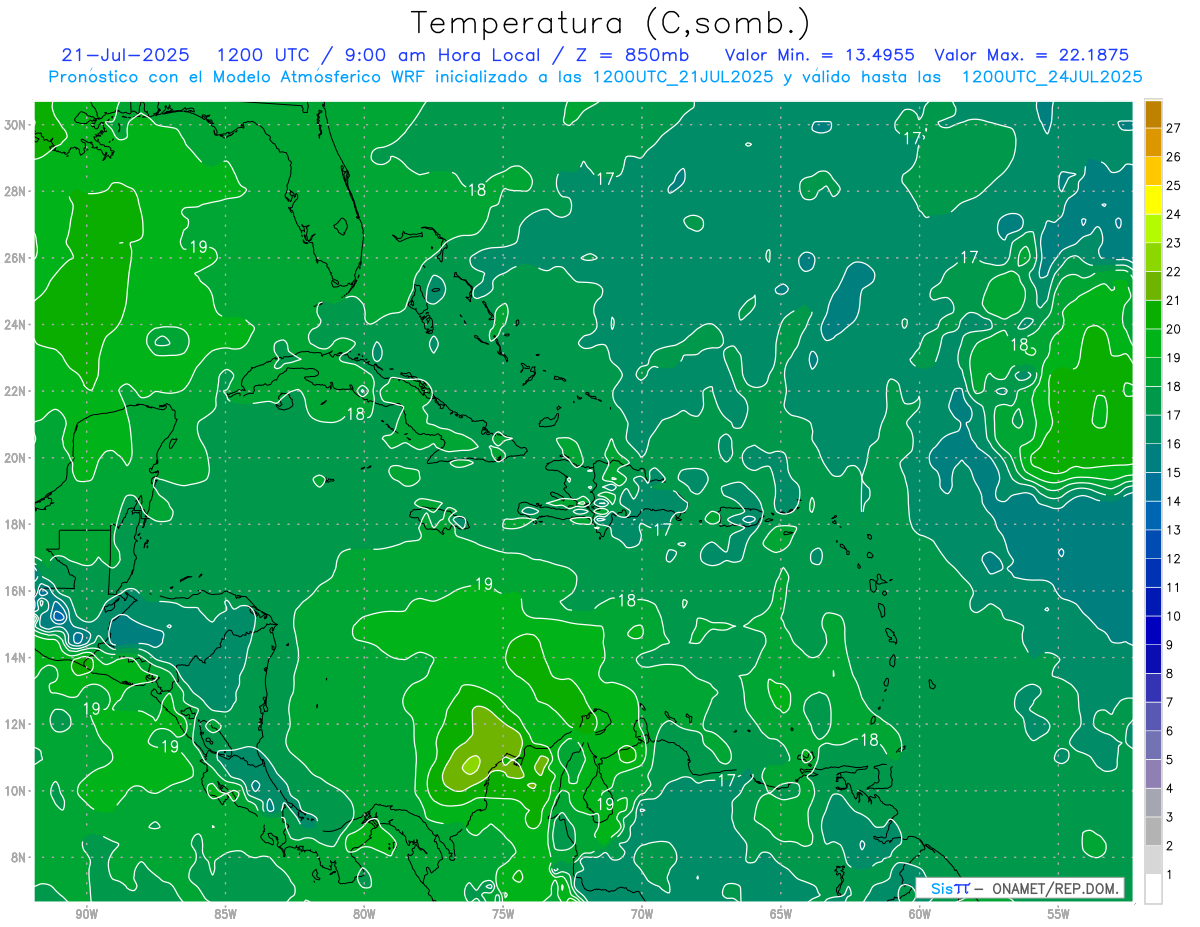
Task: Click the 75W longitude label
Action: (x=503, y=915)
